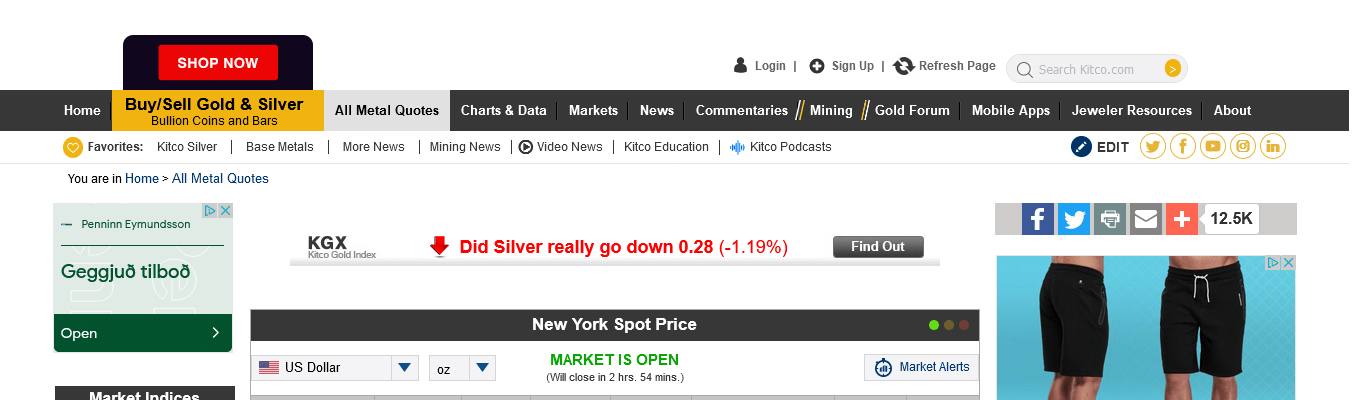This screenshot has width=1366, height=400.
Task: Expand the oz weight unit dropdown
Action: tap(482, 368)
